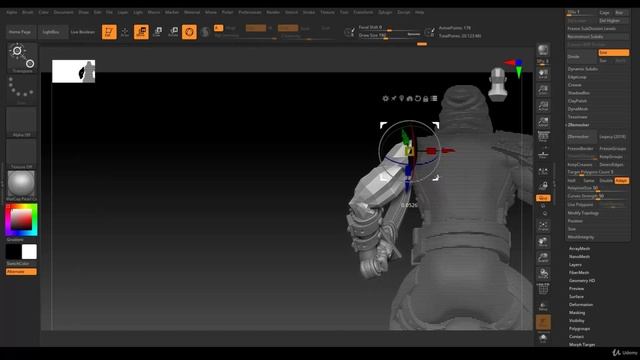Viewport: 640px width, 360px height.
Task: Open the gizmo menu list icon
Action: 434,98
